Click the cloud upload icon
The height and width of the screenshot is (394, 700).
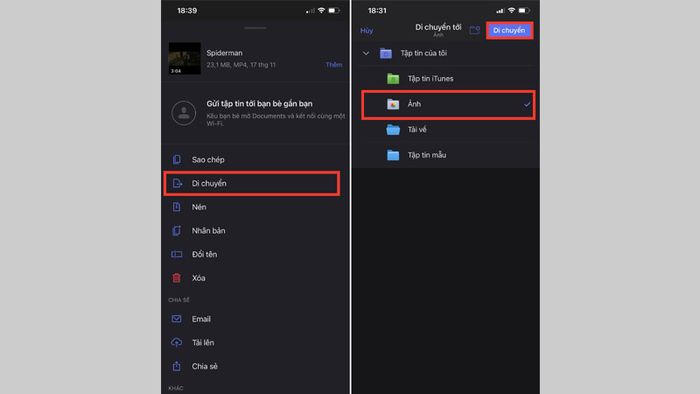[x=177, y=343]
